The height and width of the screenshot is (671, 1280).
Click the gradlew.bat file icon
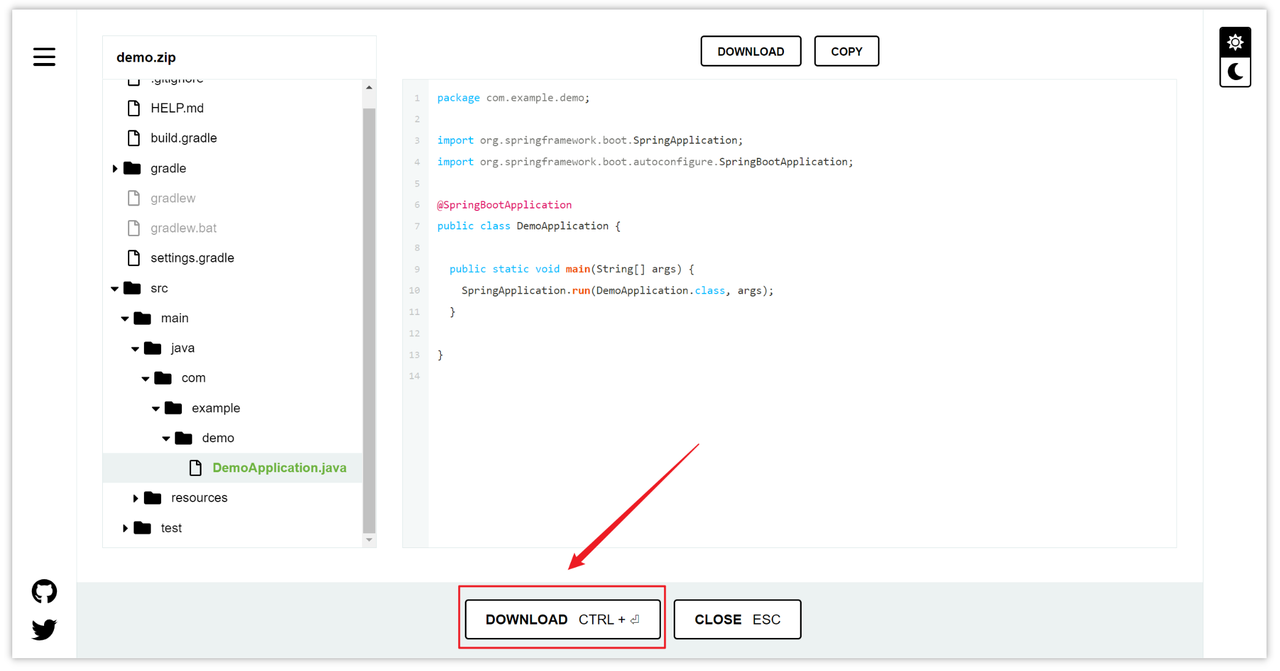[x=133, y=228]
